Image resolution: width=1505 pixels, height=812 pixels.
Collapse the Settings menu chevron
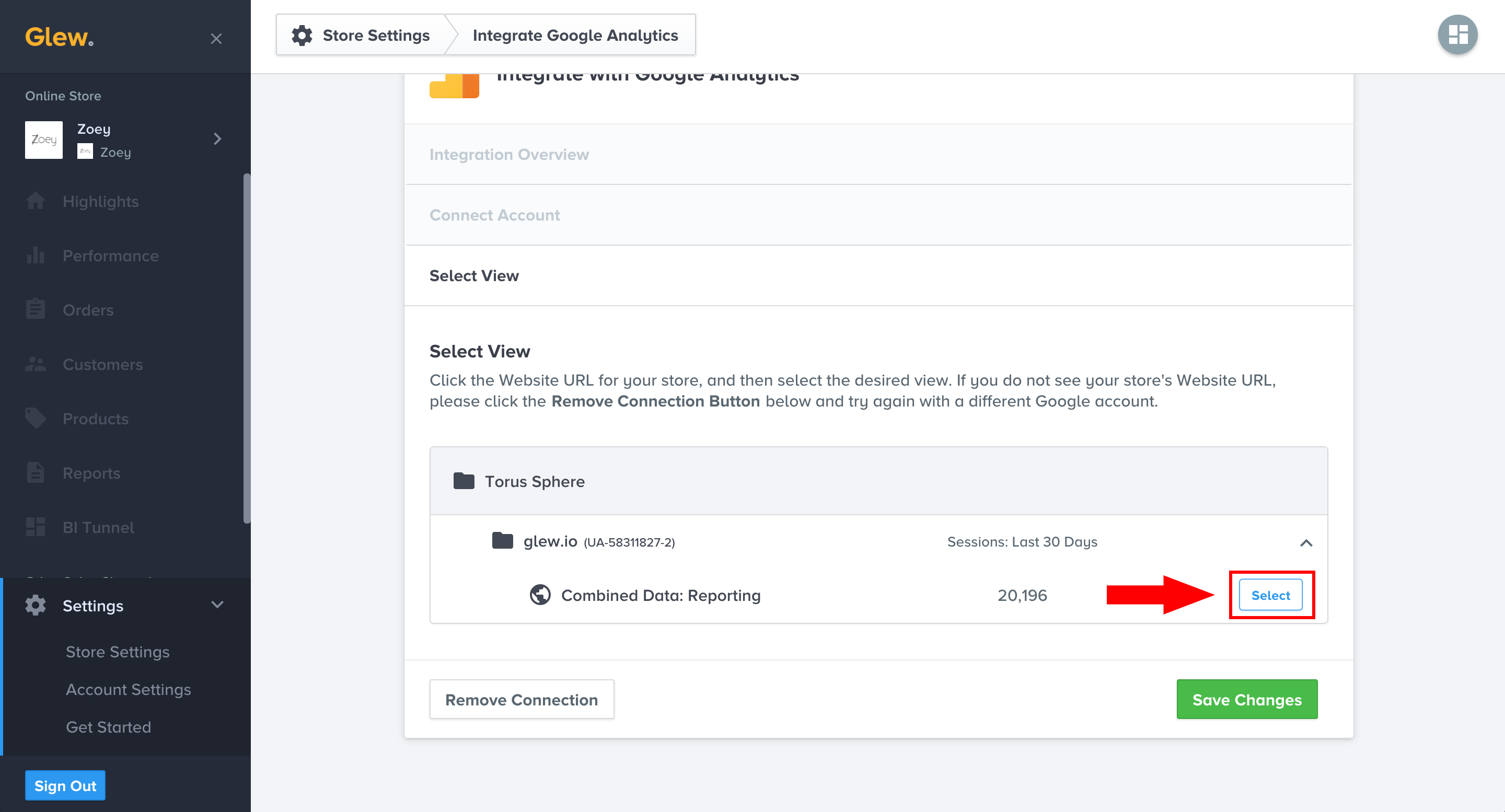point(217,605)
